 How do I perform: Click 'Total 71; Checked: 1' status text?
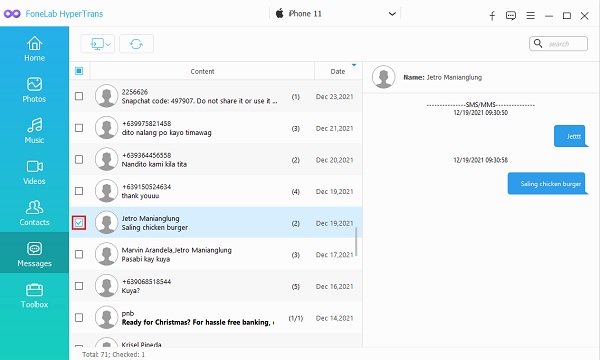[114, 355]
